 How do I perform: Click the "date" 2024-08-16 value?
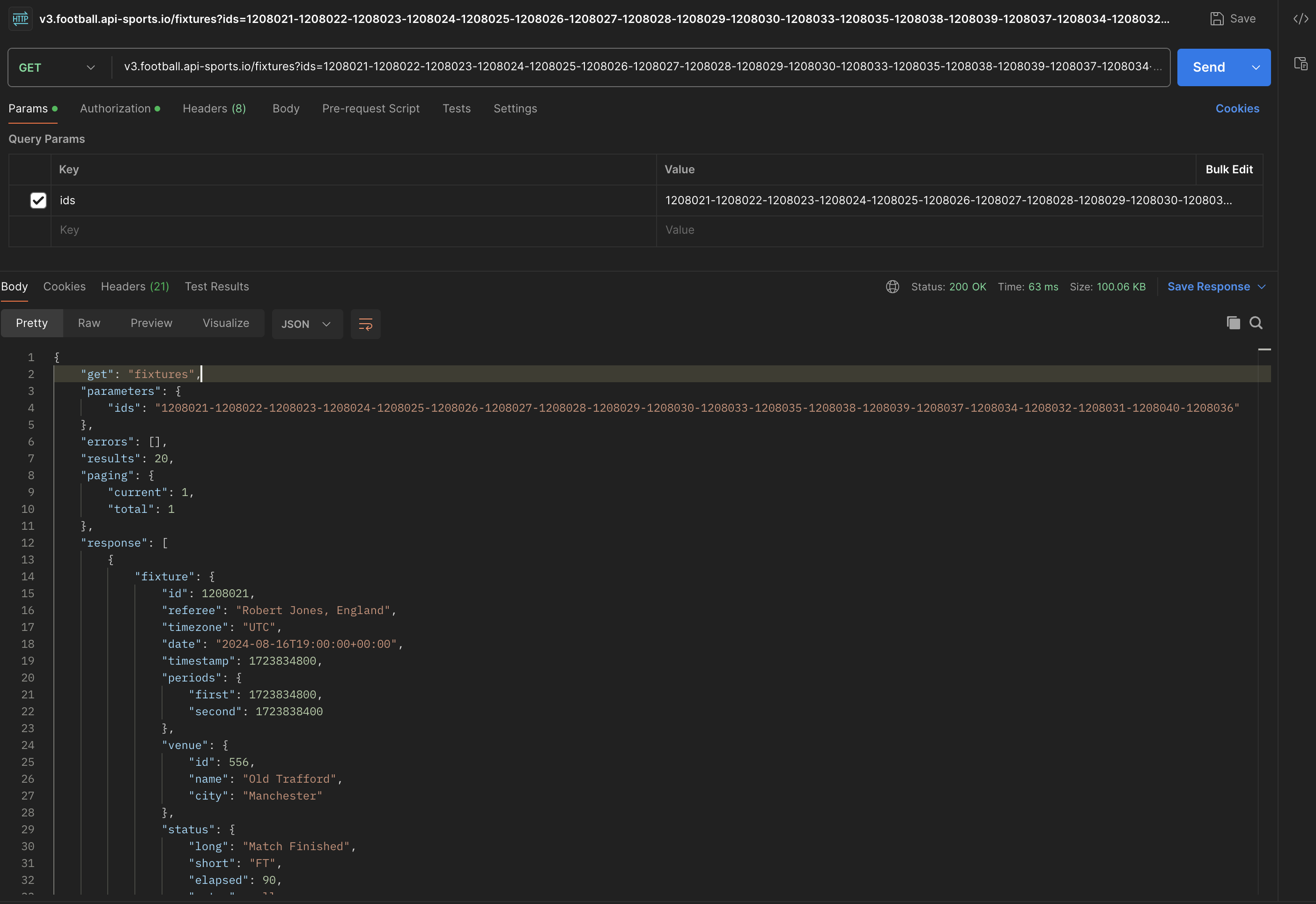click(x=306, y=645)
